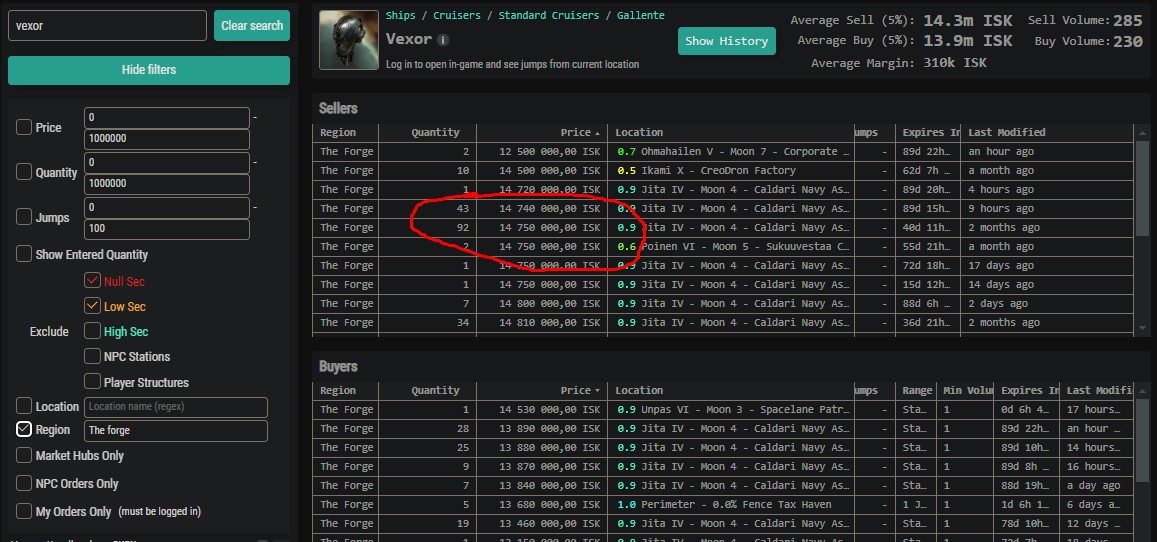Click the Vexor ship thumbnail image
Screen dimensions: 1157x542
pos(349,40)
